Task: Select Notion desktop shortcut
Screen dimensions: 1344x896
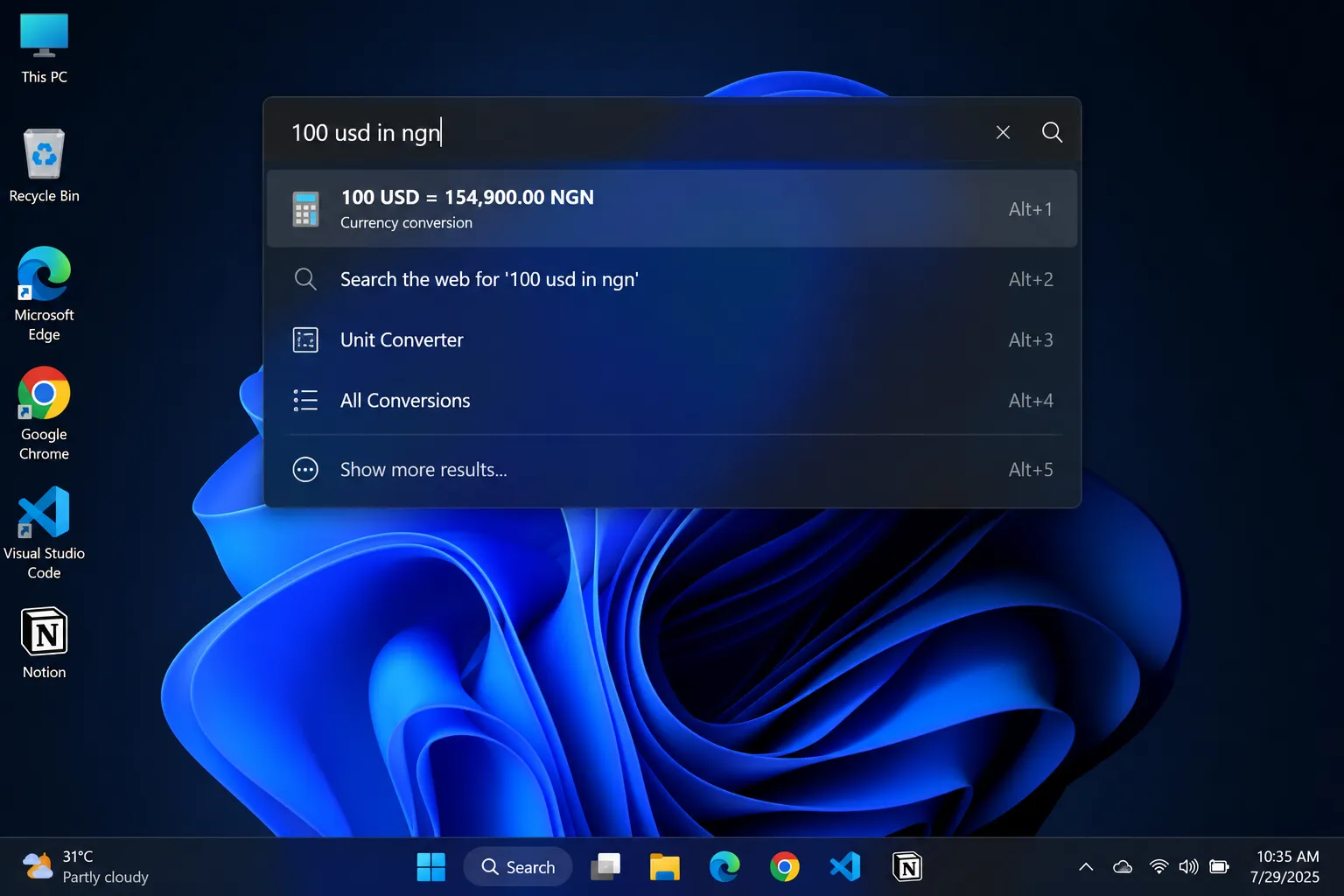Action: coord(44,643)
